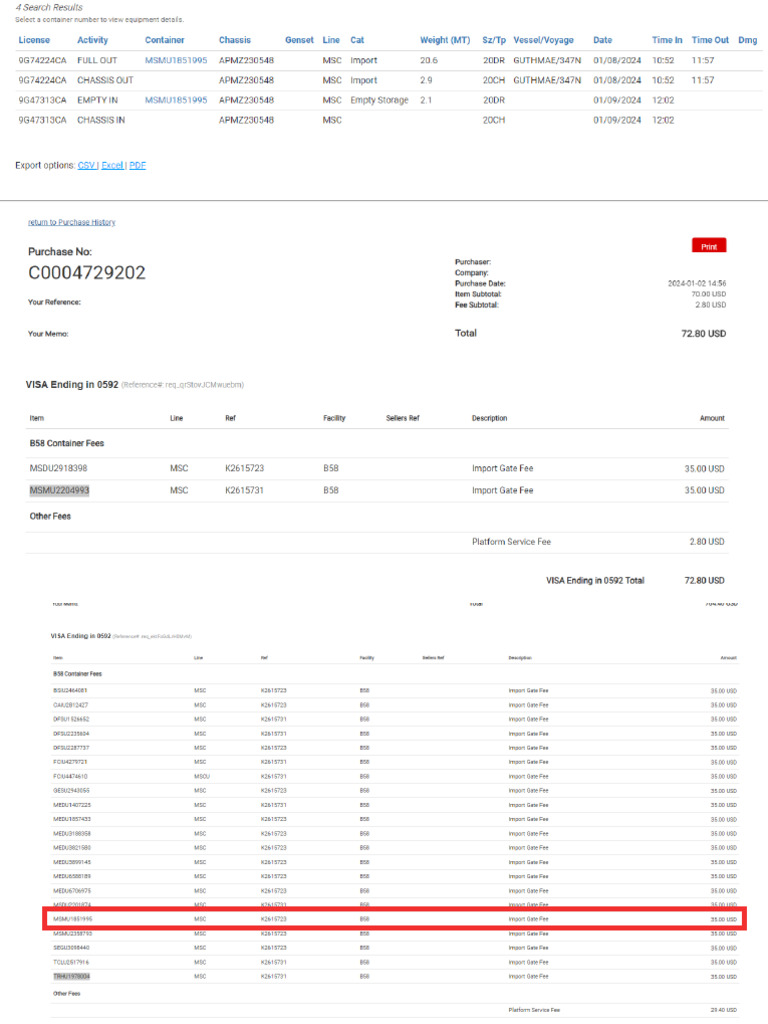Select item MEDU1407225 in lower fee list
Image resolution: width=768 pixels, height=1024 pixels.
(72, 805)
